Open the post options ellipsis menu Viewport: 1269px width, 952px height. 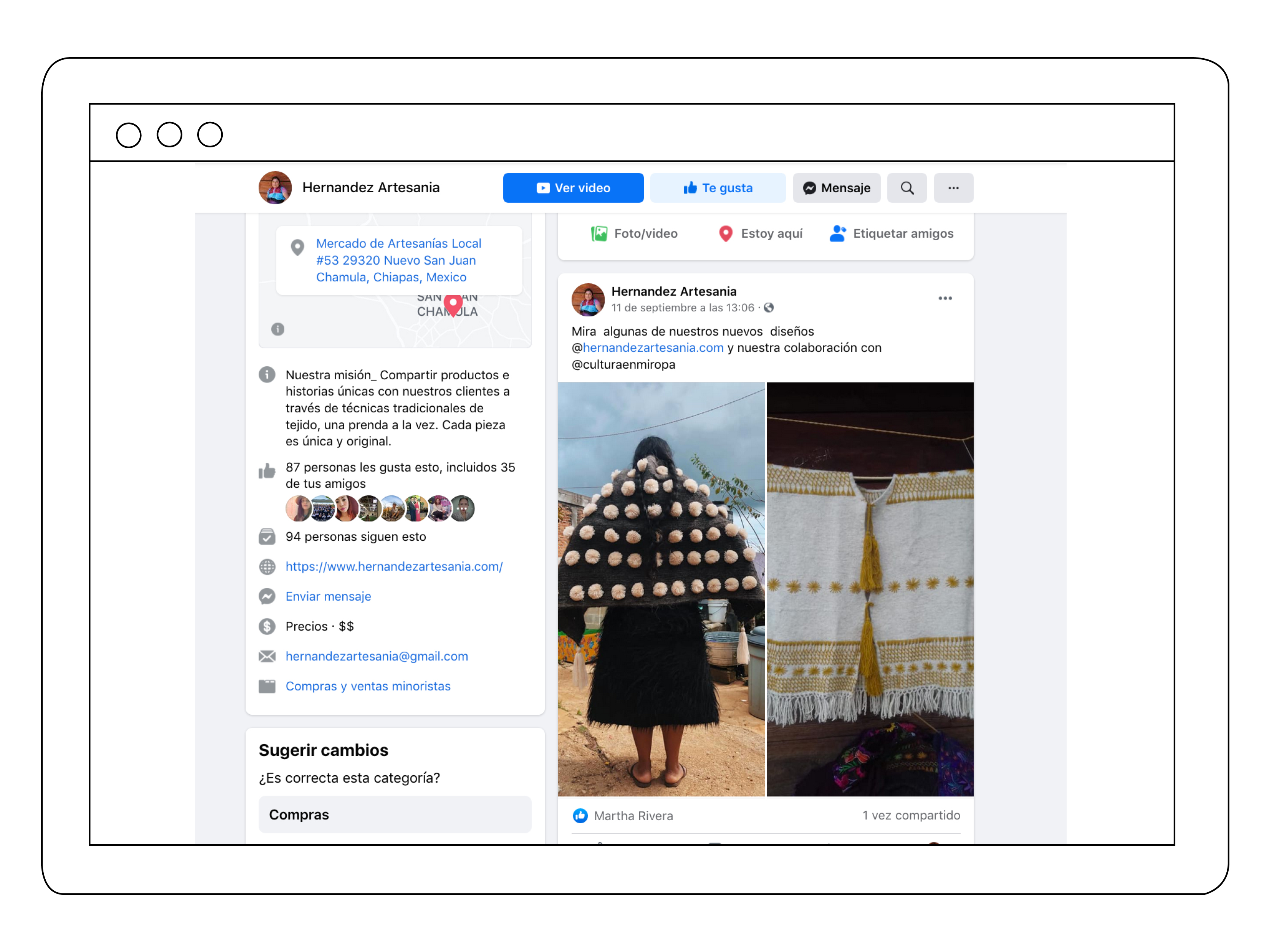945,299
